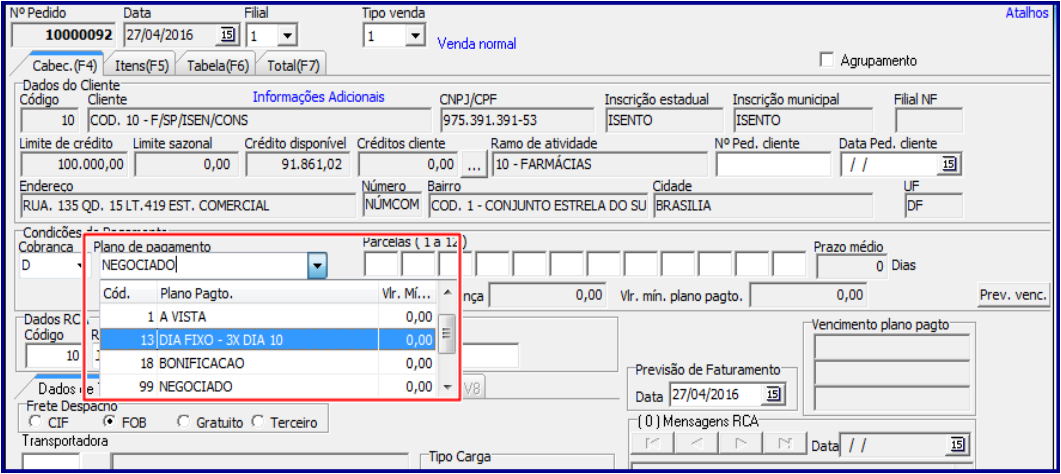Select BONIFICACAO payment plan row
The image size is (1061, 474).
click(267, 363)
